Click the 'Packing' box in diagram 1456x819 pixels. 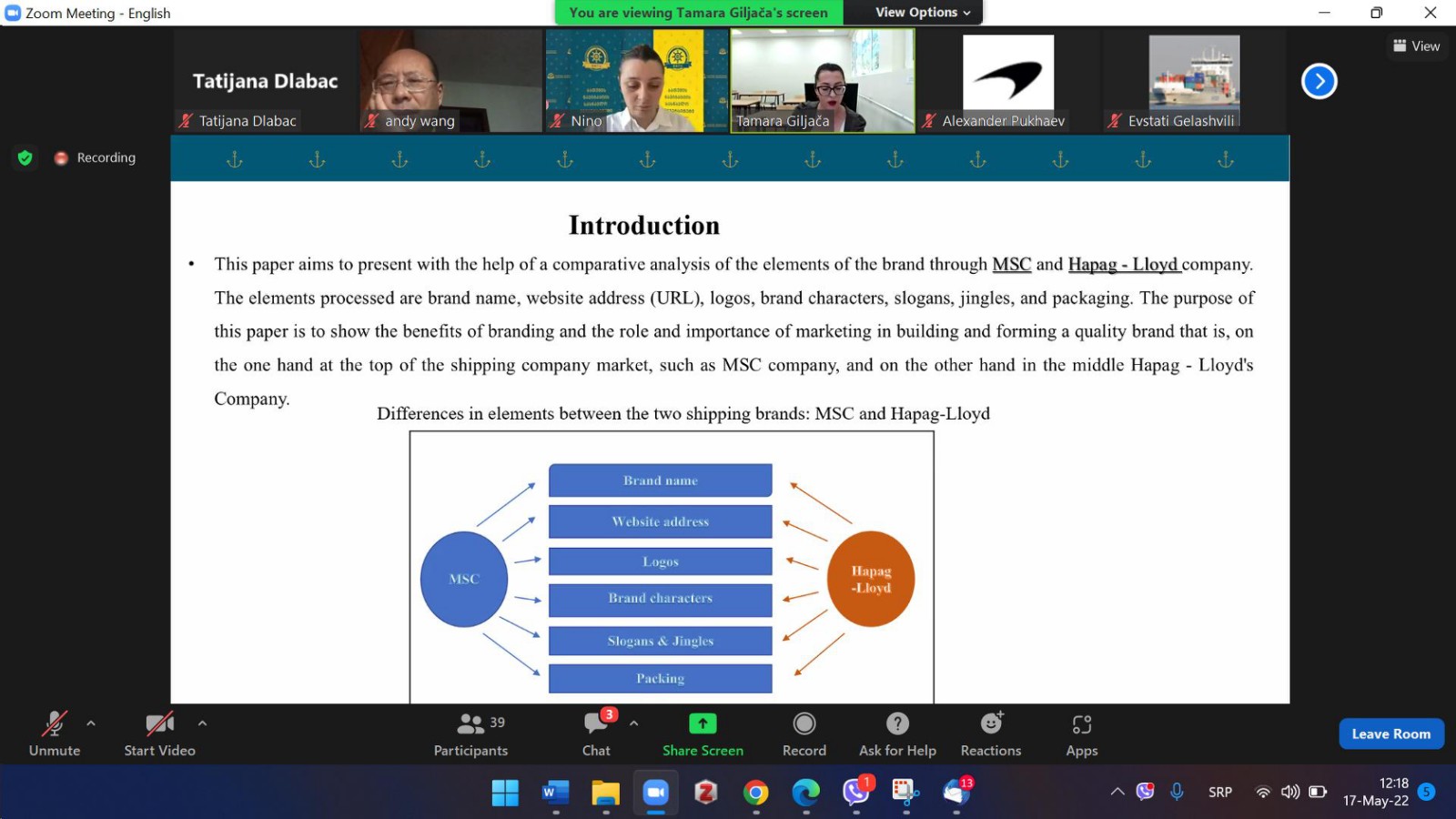[661, 678]
